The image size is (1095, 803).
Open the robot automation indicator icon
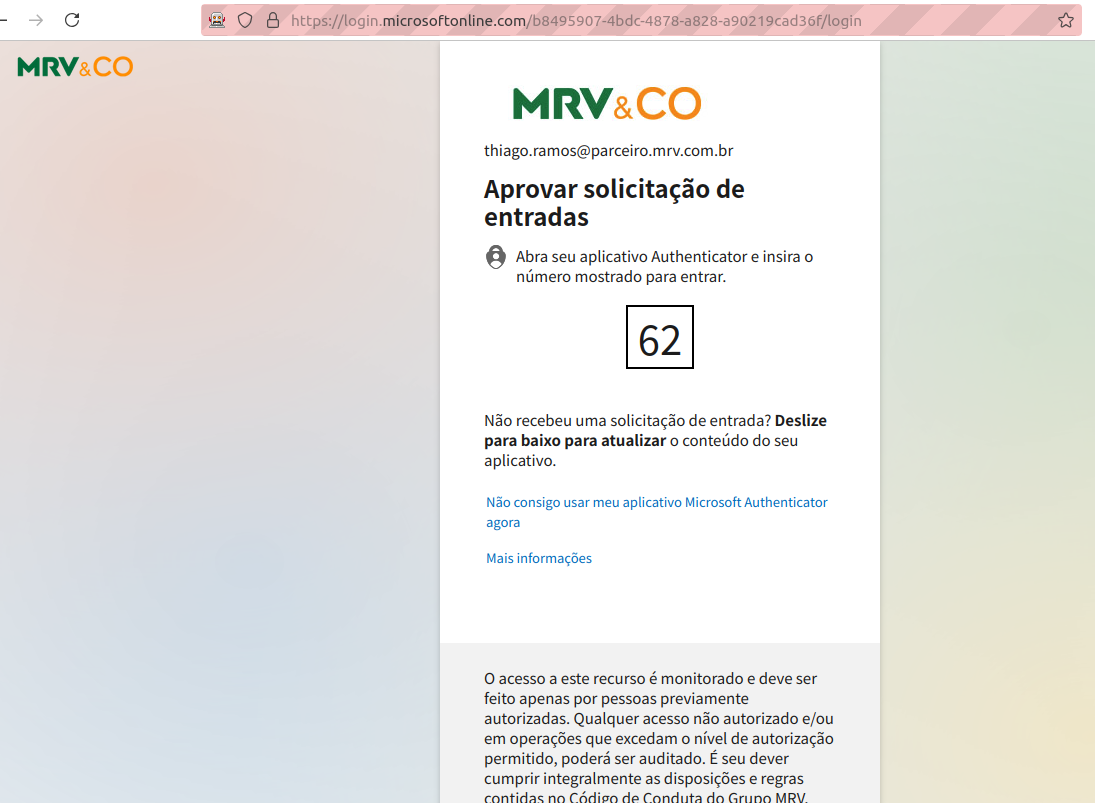click(217, 20)
